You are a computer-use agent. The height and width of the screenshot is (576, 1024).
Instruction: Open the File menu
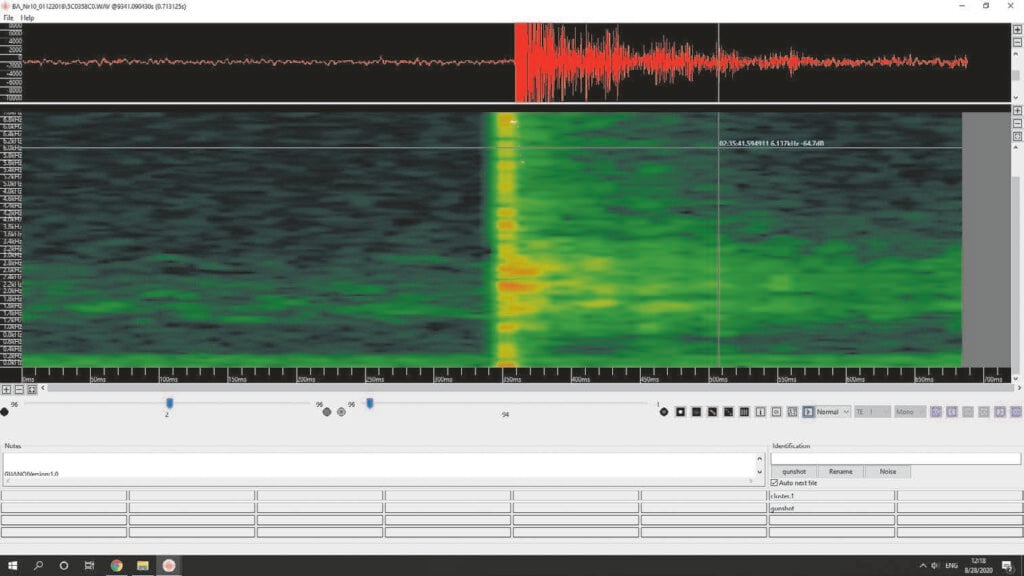[8, 18]
